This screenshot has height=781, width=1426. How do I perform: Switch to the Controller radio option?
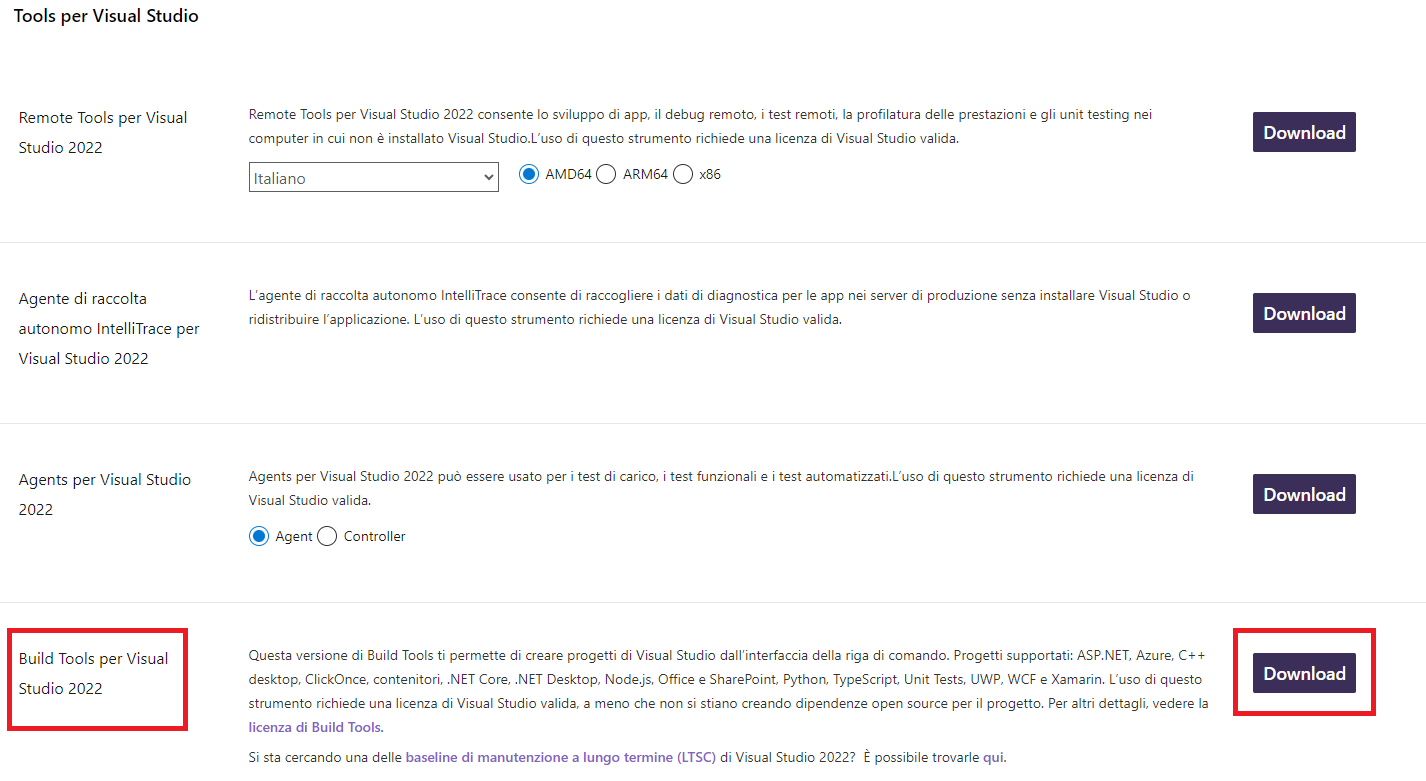click(327, 536)
